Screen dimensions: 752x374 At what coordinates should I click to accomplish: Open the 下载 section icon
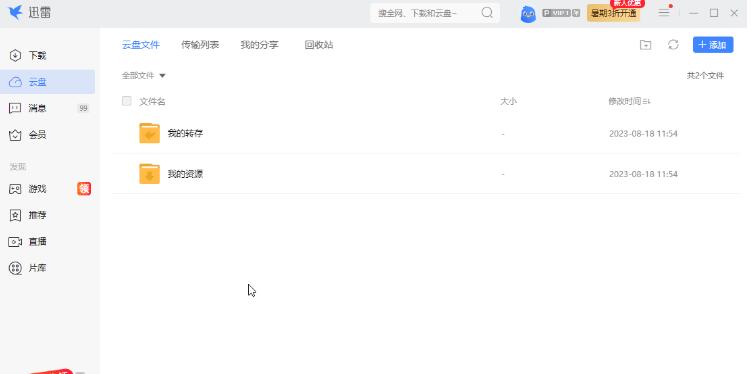tap(15, 55)
